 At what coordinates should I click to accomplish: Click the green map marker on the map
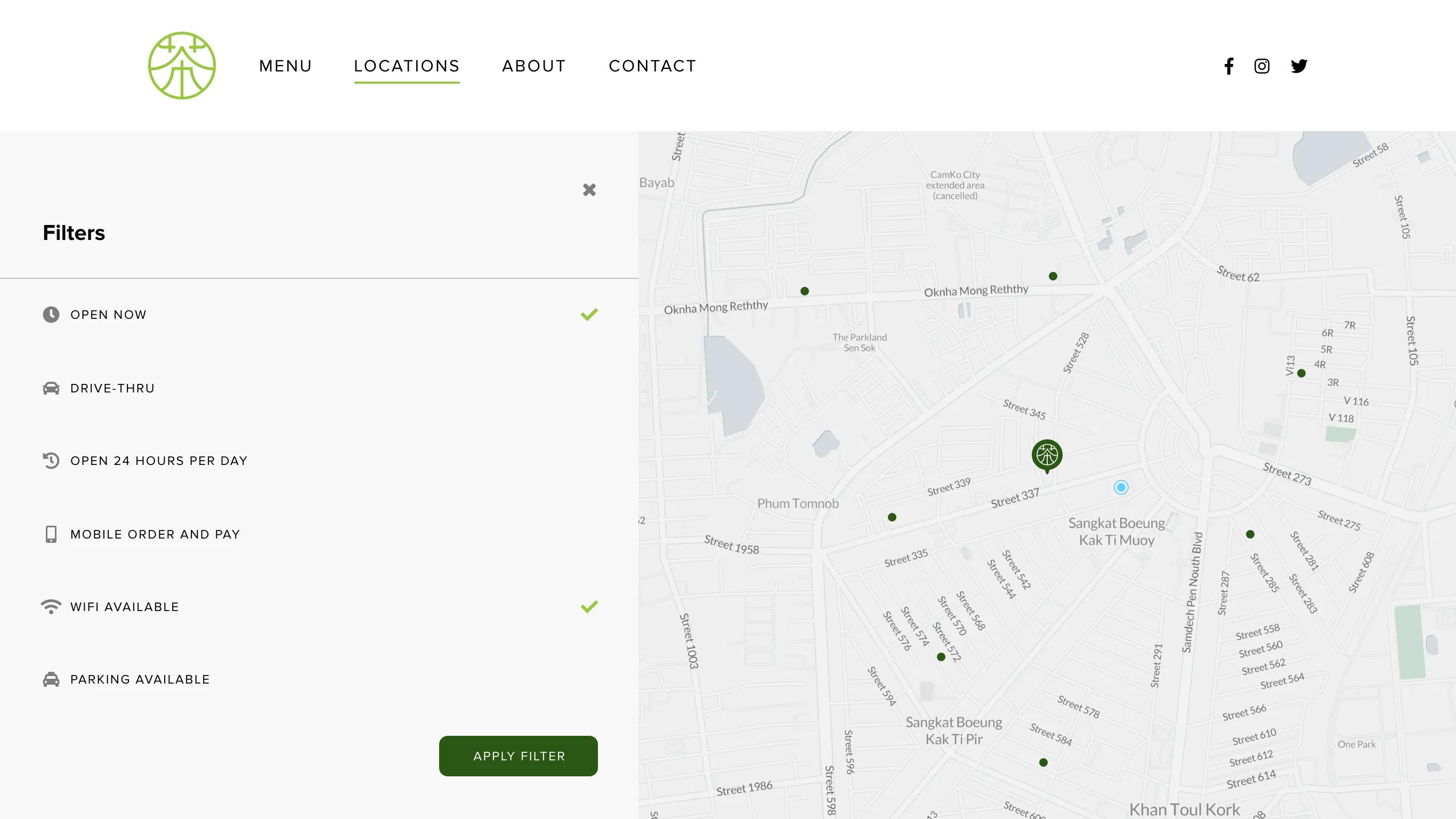point(1046,455)
